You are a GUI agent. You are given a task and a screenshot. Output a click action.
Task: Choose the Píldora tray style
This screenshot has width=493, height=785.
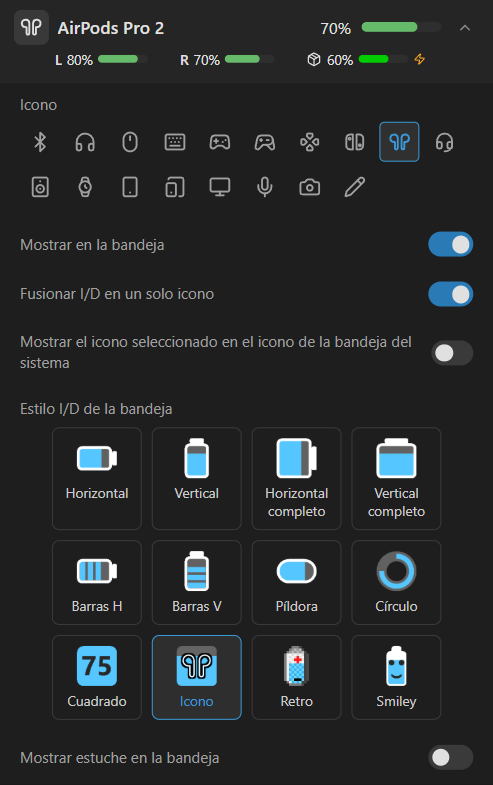click(x=296, y=582)
